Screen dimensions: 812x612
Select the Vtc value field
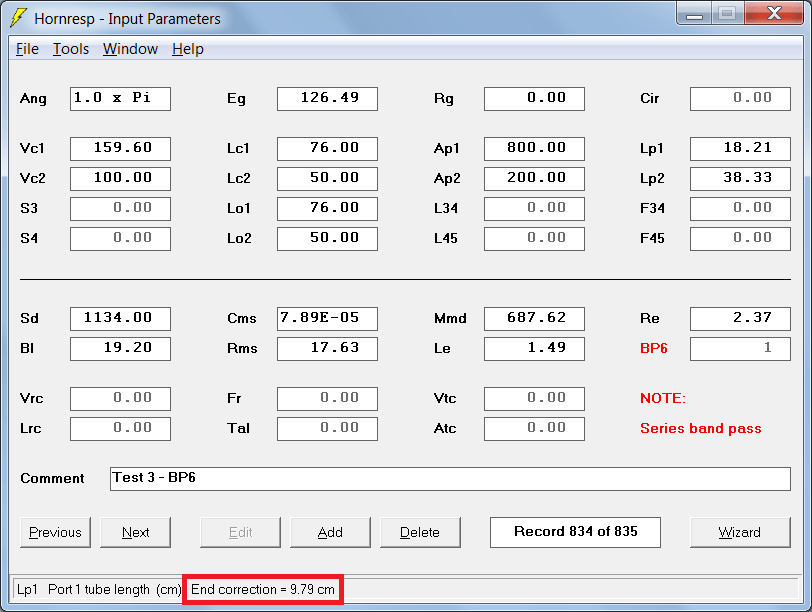coord(534,399)
